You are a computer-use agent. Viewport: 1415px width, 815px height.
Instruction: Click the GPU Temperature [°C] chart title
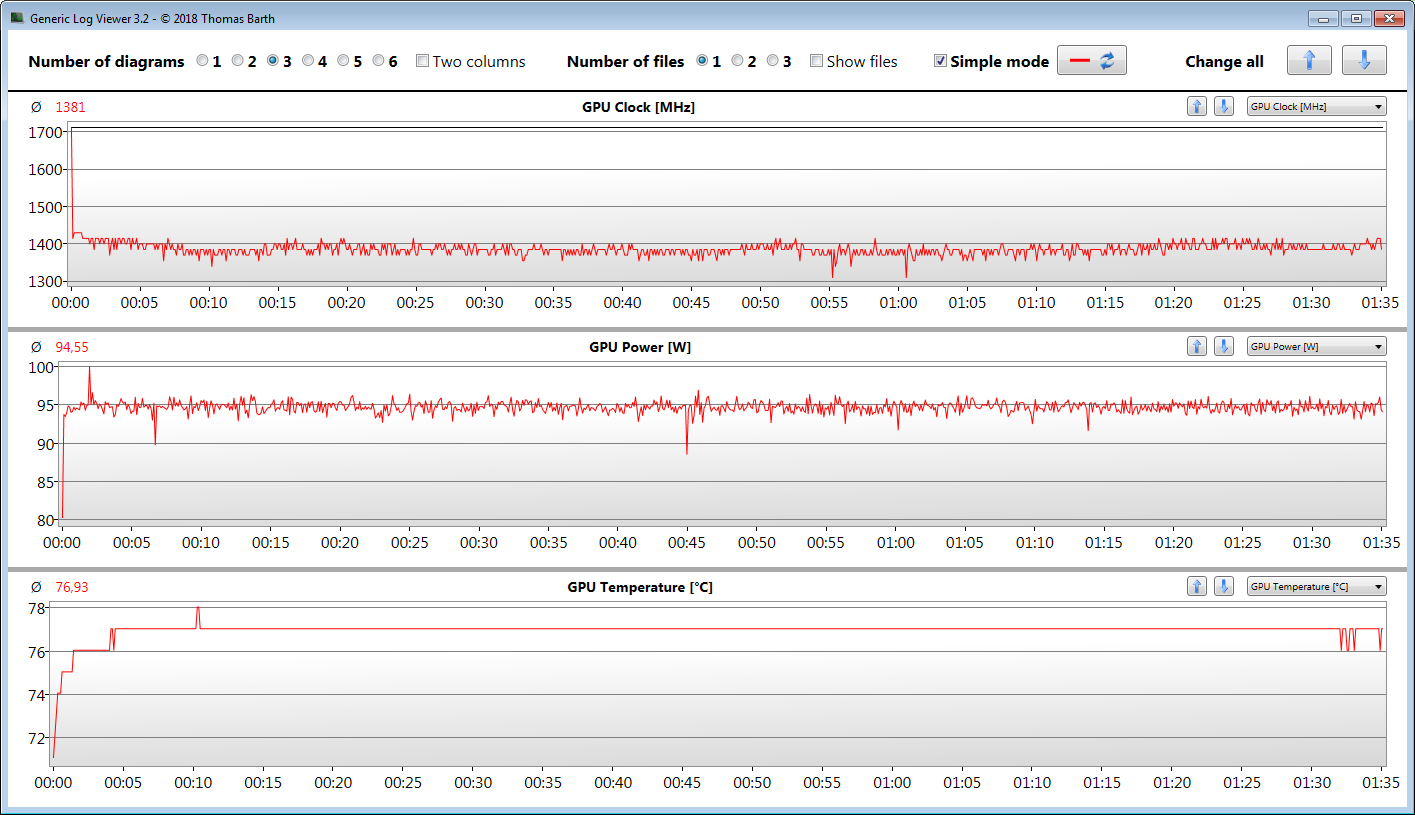coord(640,587)
